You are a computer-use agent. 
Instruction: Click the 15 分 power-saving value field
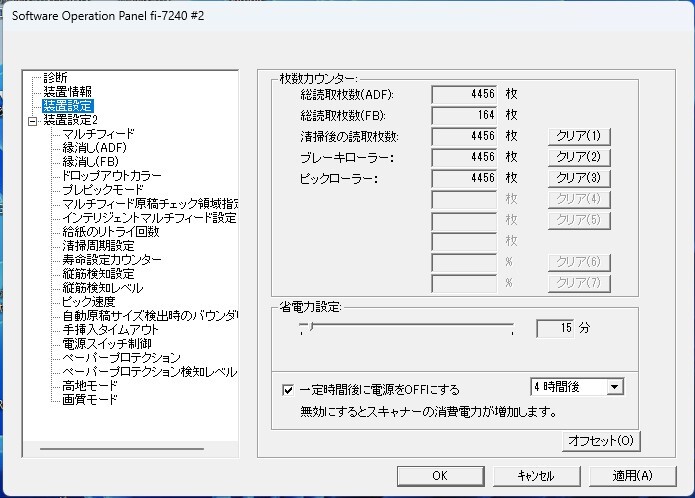[x=555, y=328]
